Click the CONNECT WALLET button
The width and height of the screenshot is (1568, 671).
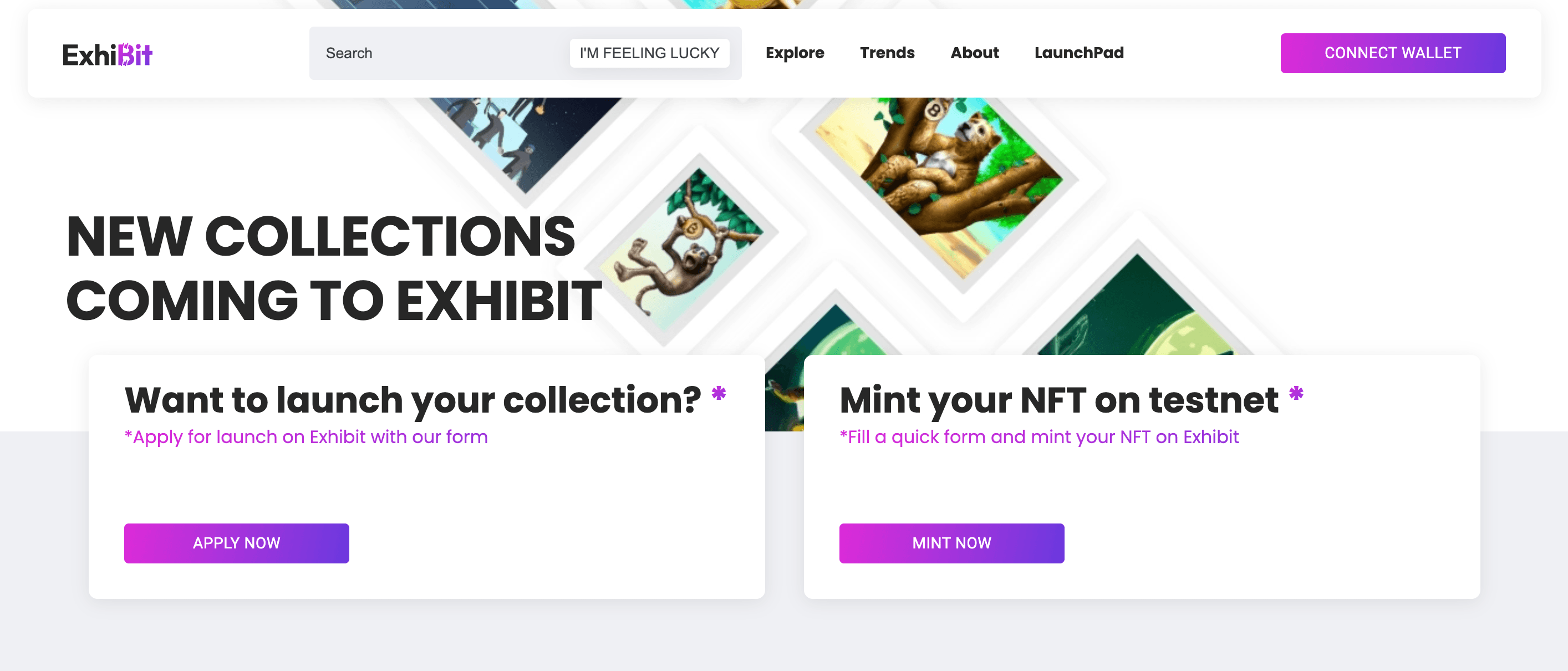1392,53
